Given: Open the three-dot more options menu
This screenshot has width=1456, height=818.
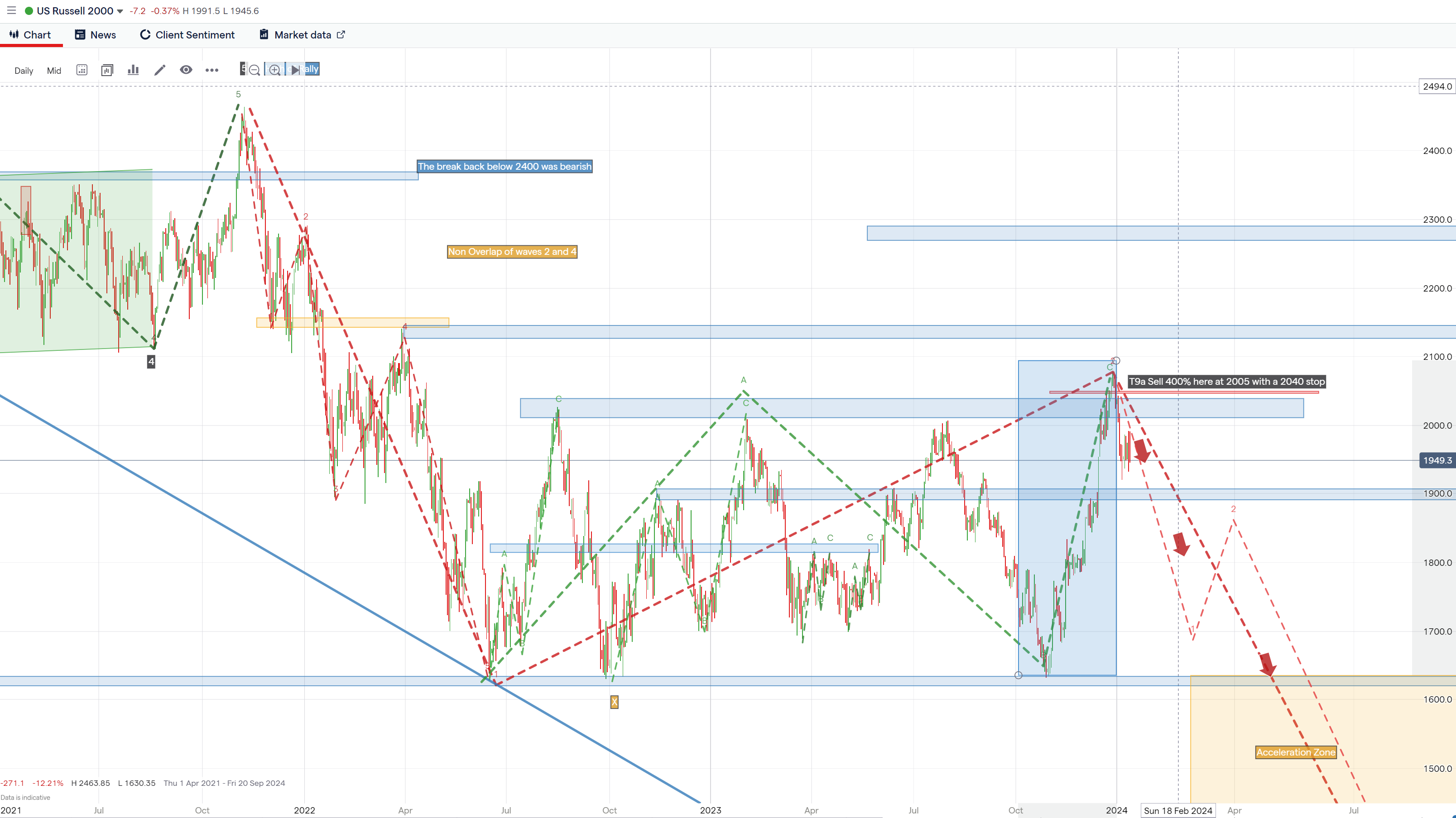Looking at the screenshot, I should [x=212, y=70].
